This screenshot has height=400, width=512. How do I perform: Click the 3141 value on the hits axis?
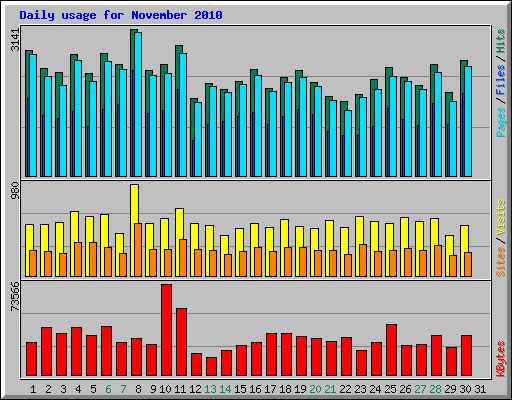pyautogui.click(x=15, y=40)
